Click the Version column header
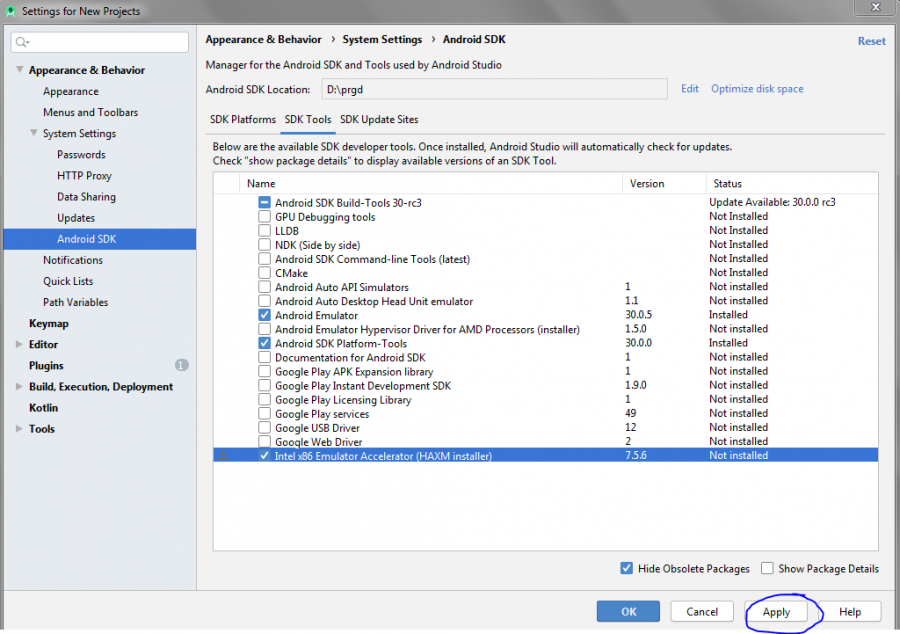 point(664,184)
